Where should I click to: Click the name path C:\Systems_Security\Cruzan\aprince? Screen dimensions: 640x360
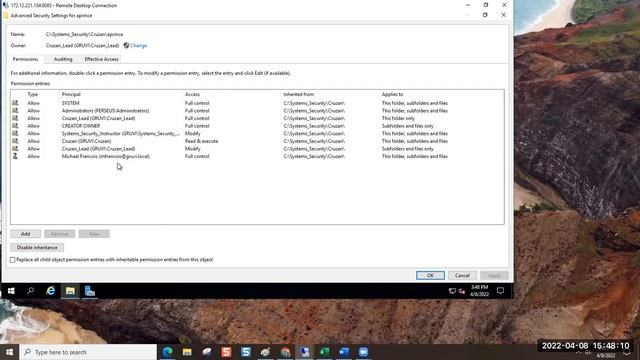(x=84, y=34)
